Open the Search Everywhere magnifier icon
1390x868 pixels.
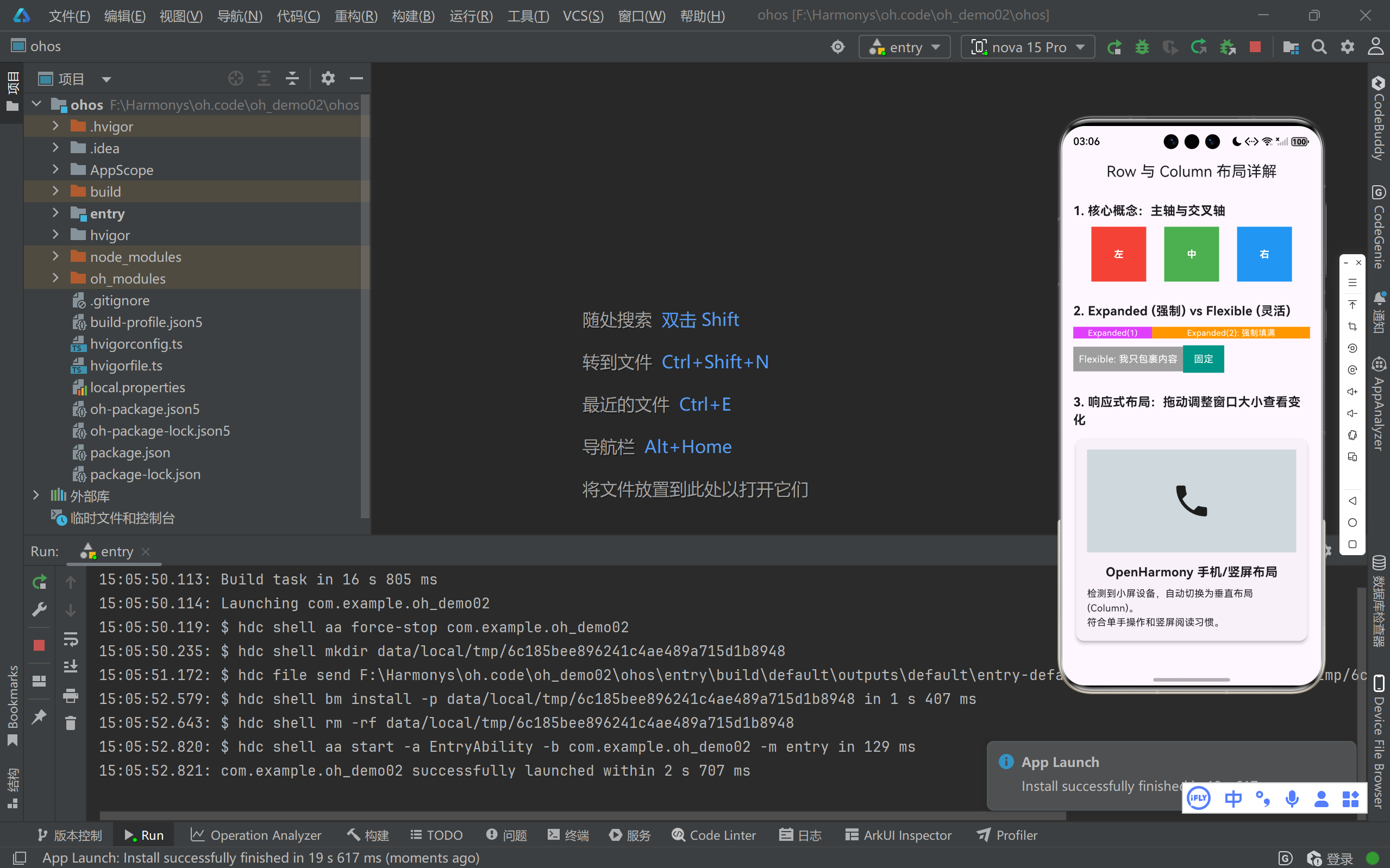(1319, 47)
